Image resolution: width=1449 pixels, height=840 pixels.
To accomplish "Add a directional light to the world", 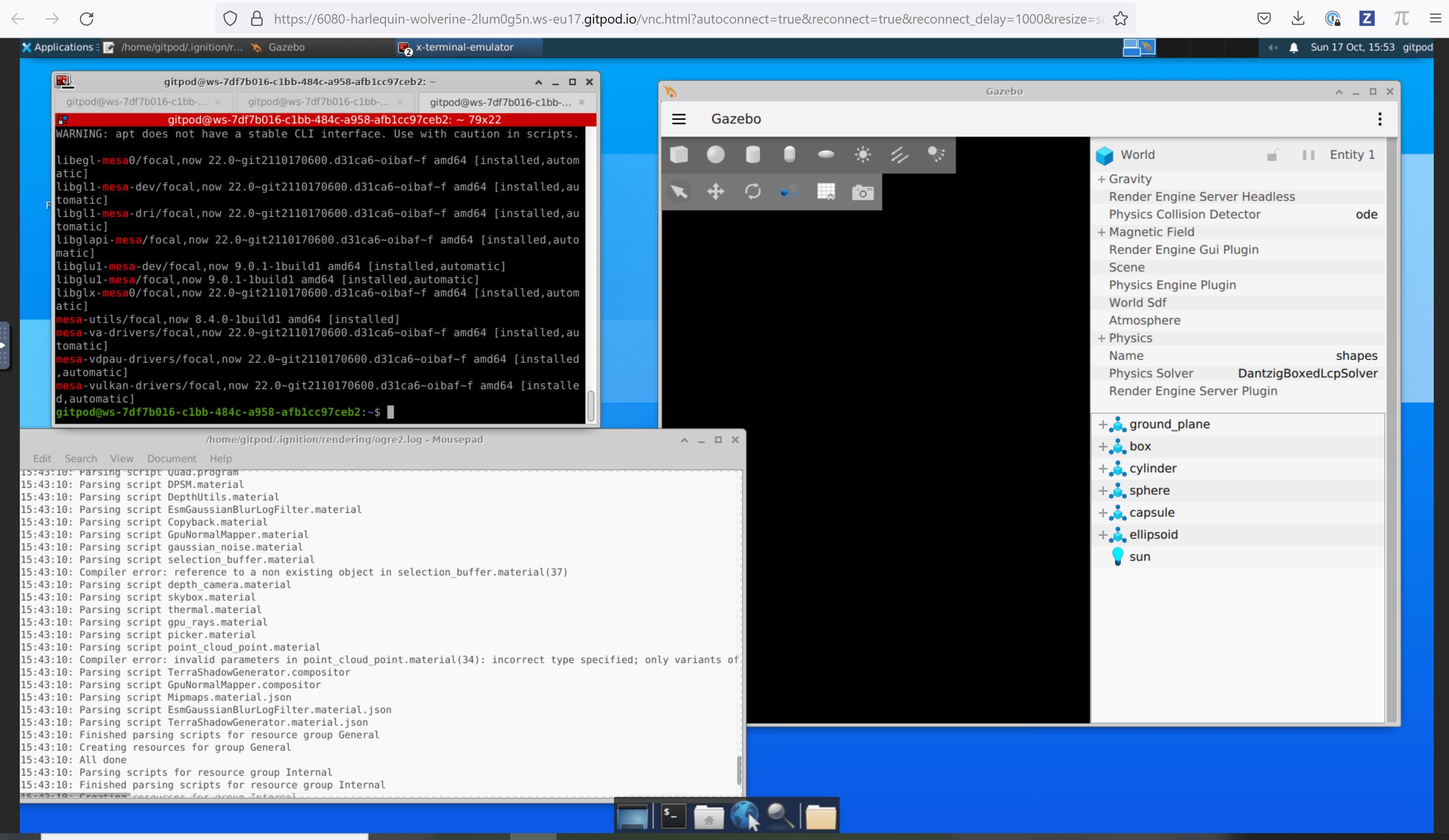I will tap(899, 154).
